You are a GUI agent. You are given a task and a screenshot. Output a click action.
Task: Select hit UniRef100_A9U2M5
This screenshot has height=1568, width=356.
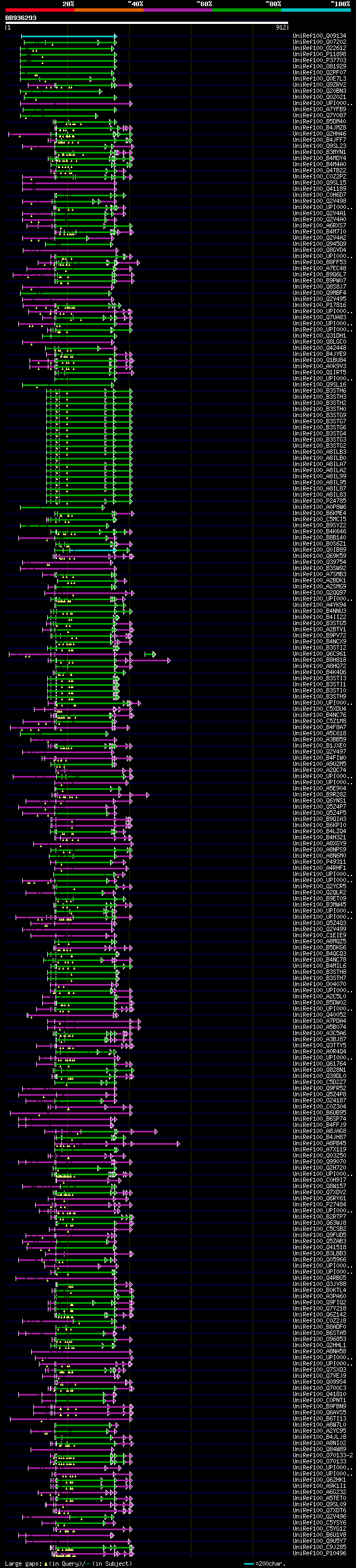coord(319,764)
